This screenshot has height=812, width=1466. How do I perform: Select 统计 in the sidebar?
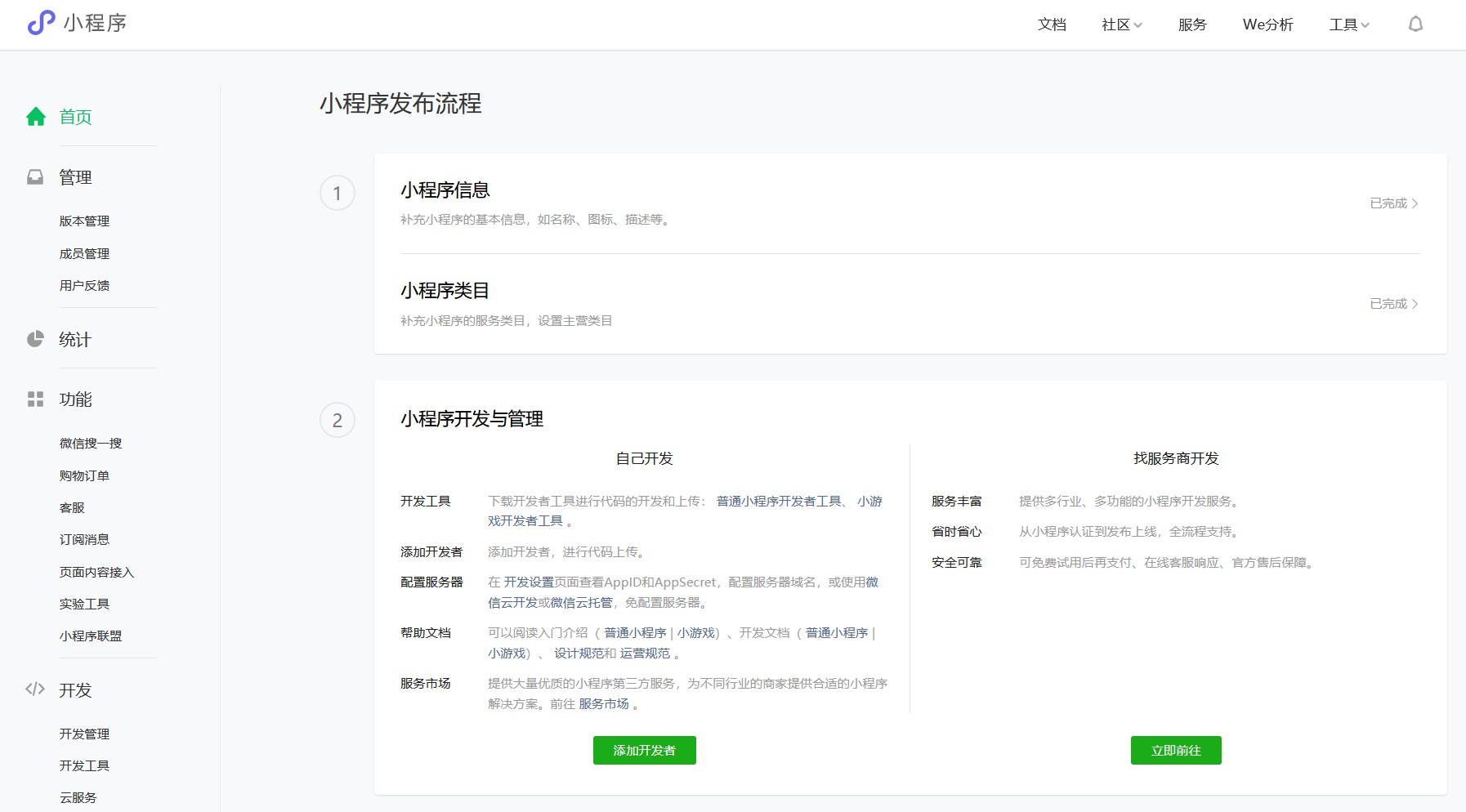tap(75, 339)
